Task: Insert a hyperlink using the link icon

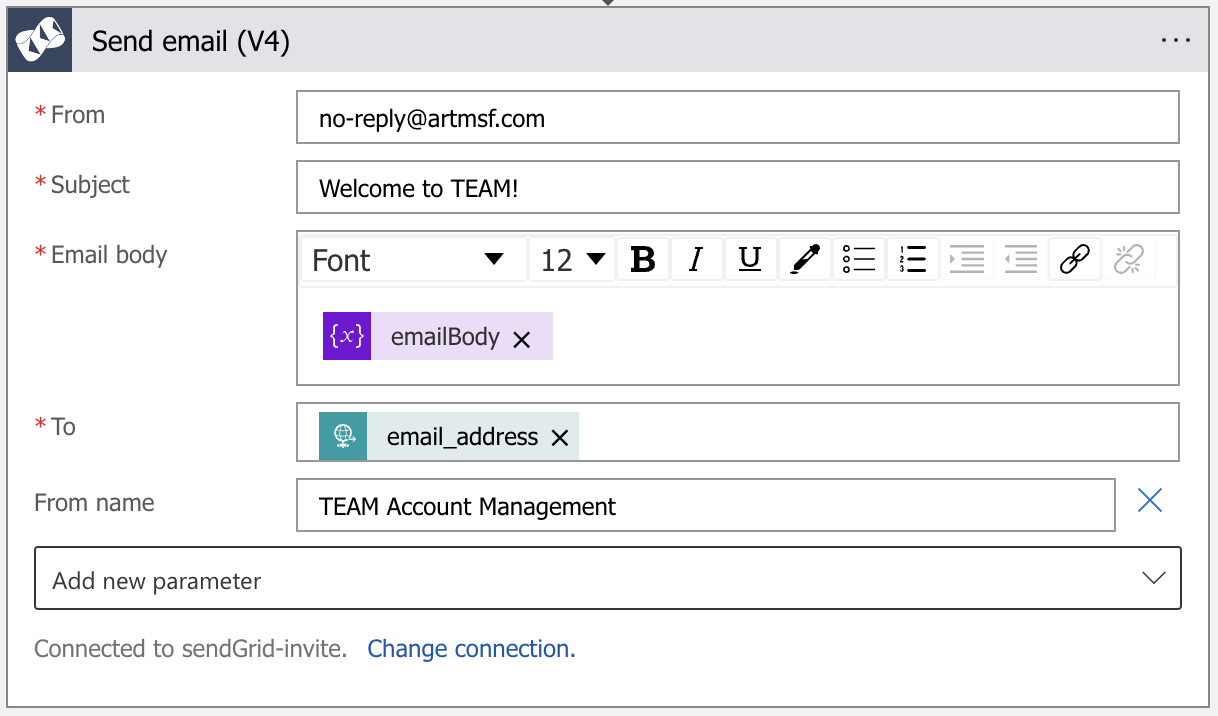Action: pos(1075,259)
